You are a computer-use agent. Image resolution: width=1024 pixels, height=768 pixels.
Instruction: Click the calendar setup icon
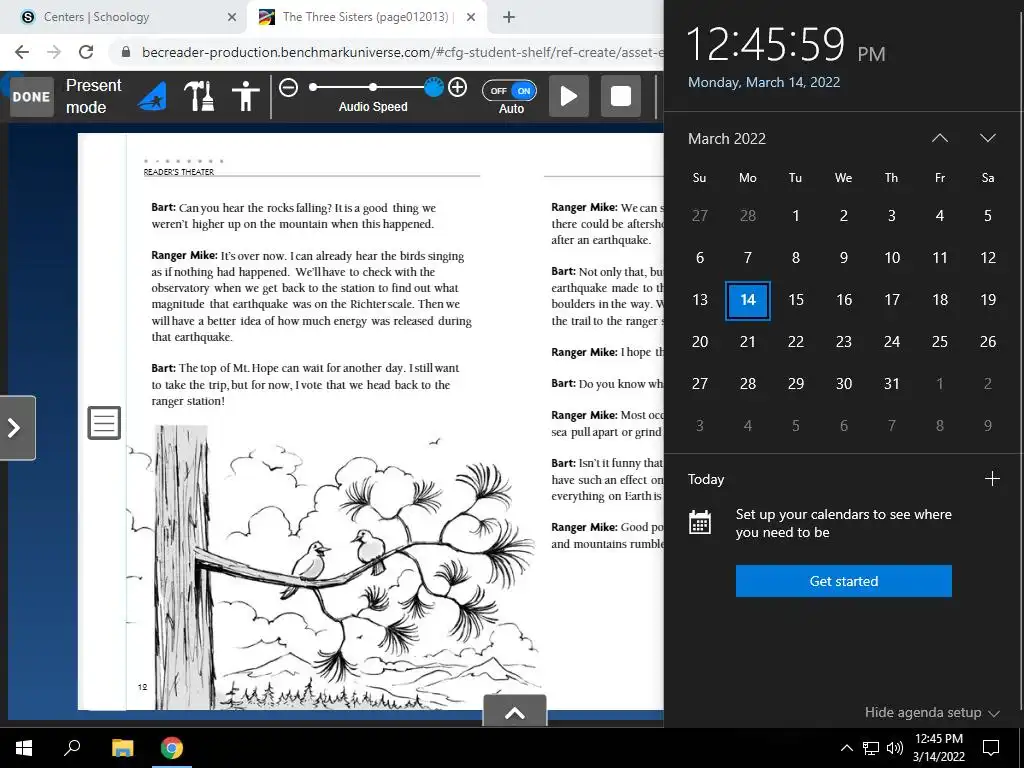click(699, 522)
